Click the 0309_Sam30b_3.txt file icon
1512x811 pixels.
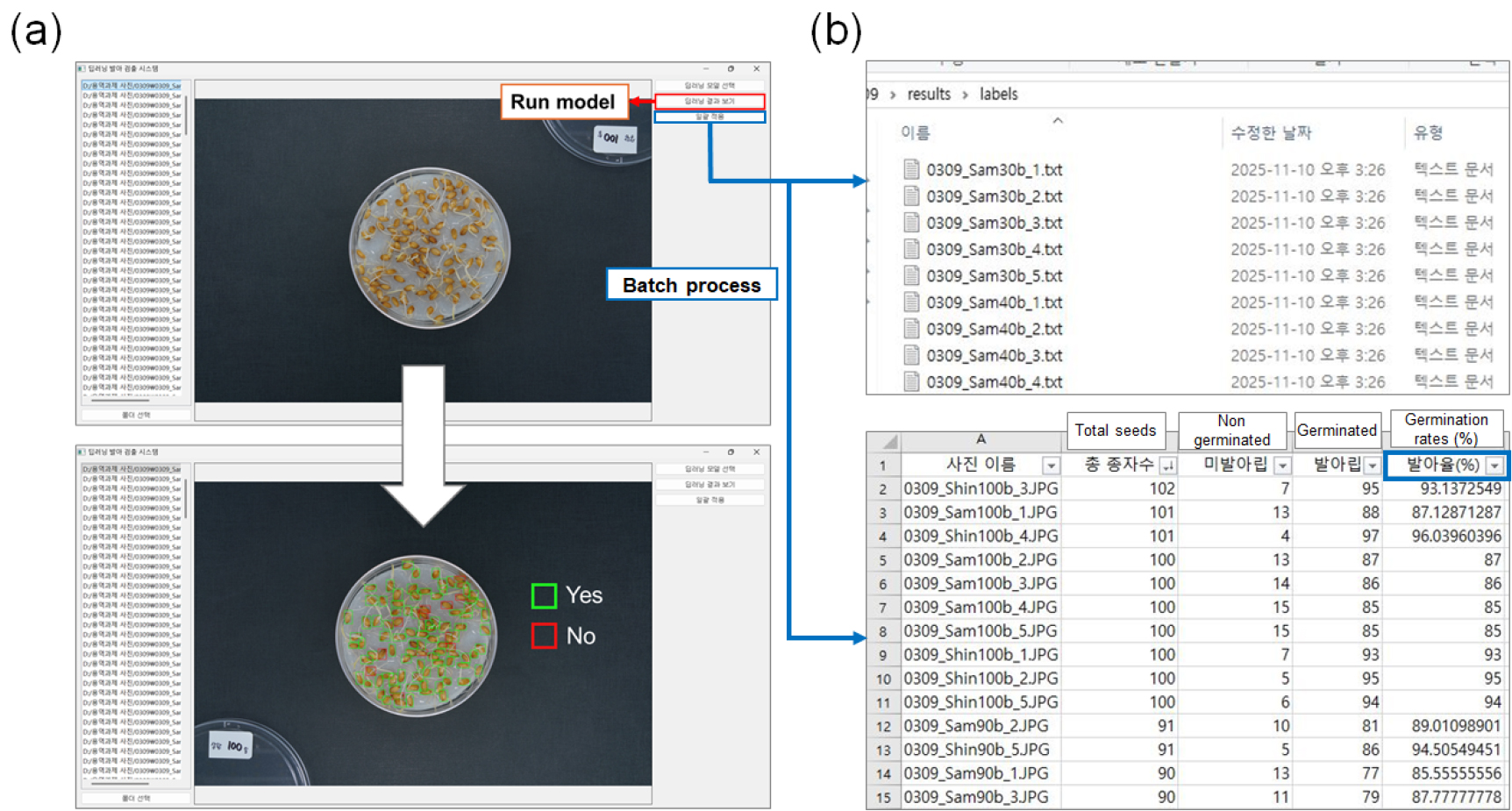tap(911, 223)
